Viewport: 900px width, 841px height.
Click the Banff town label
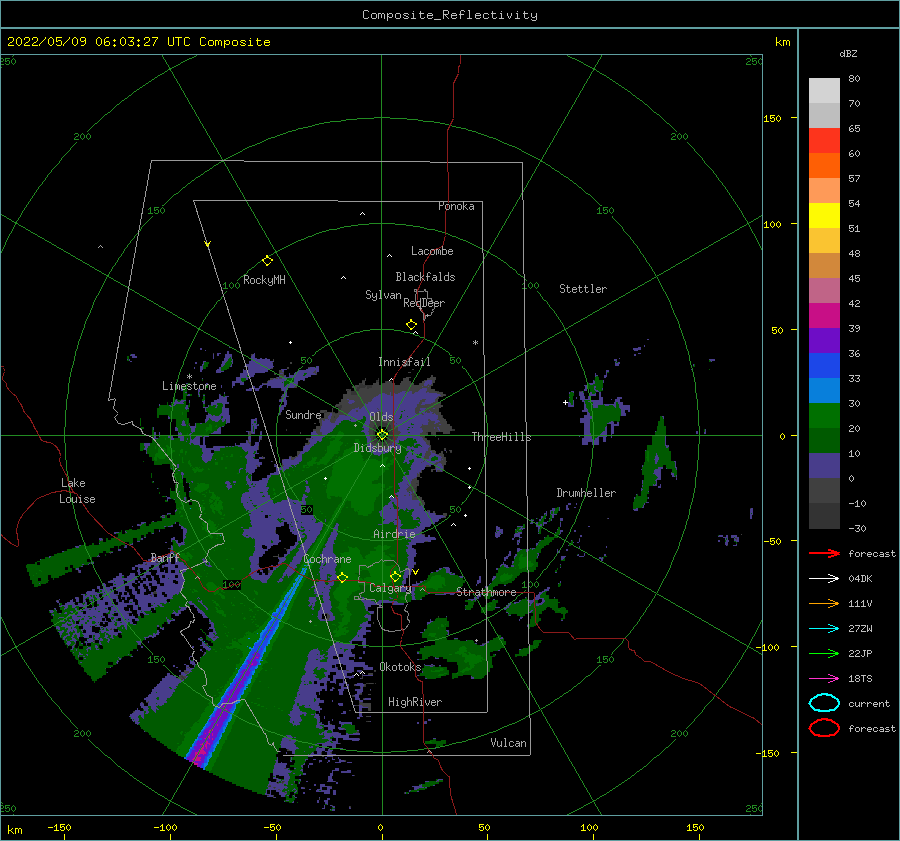[x=165, y=557]
